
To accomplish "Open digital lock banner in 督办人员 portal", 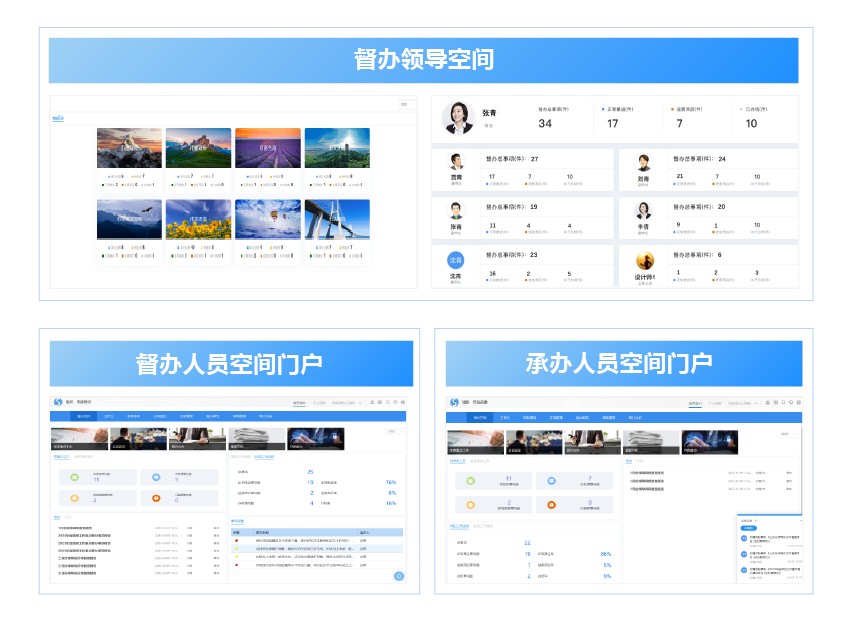I will (x=316, y=439).
